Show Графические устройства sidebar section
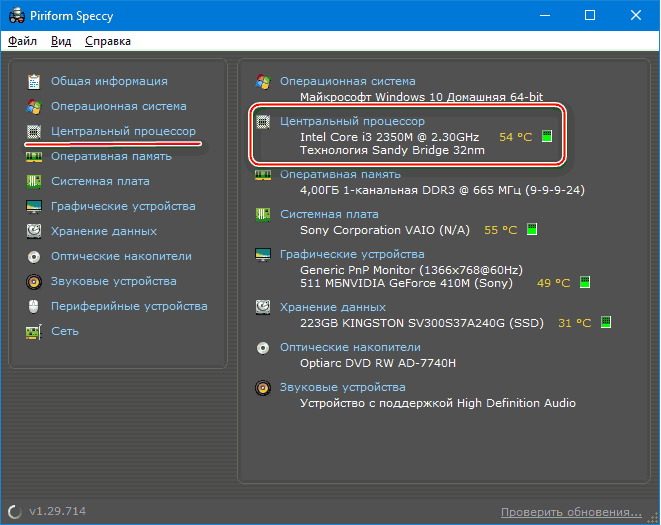Viewport: 661px width, 525px height. coord(123,206)
